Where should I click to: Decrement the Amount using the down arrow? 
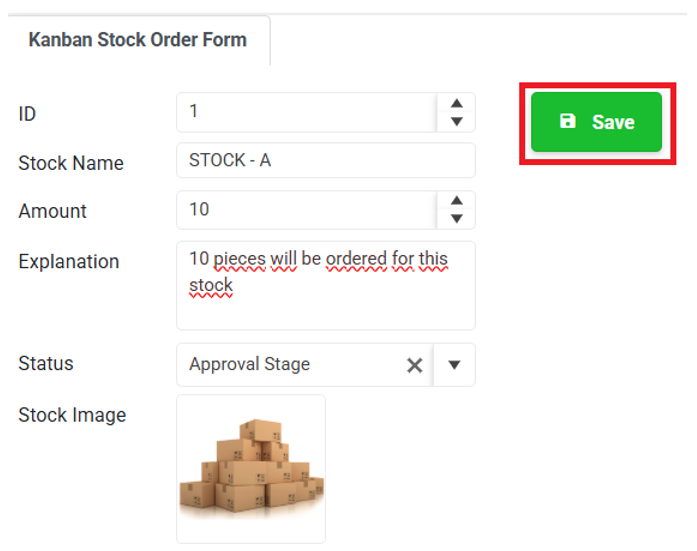coord(457,218)
